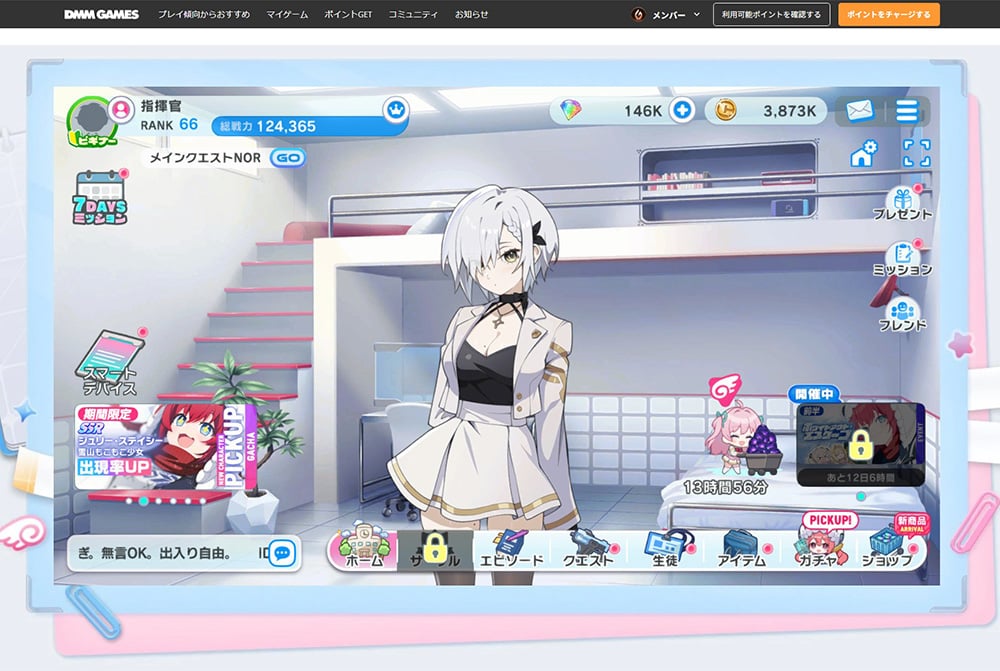Open the ジュリー・ステイシー PICKUP gacha banner
1000x671 pixels.
point(166,446)
